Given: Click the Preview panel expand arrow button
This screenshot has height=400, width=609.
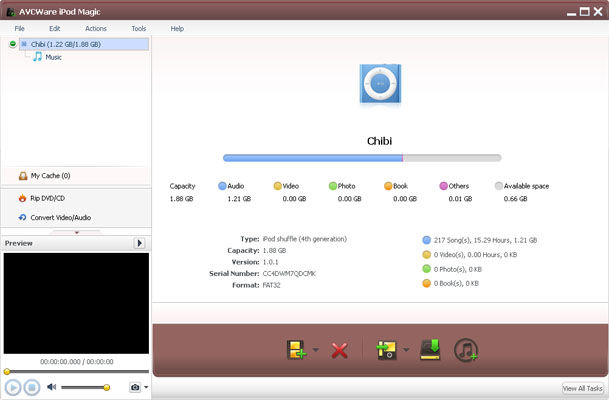Looking at the screenshot, I should [139, 243].
